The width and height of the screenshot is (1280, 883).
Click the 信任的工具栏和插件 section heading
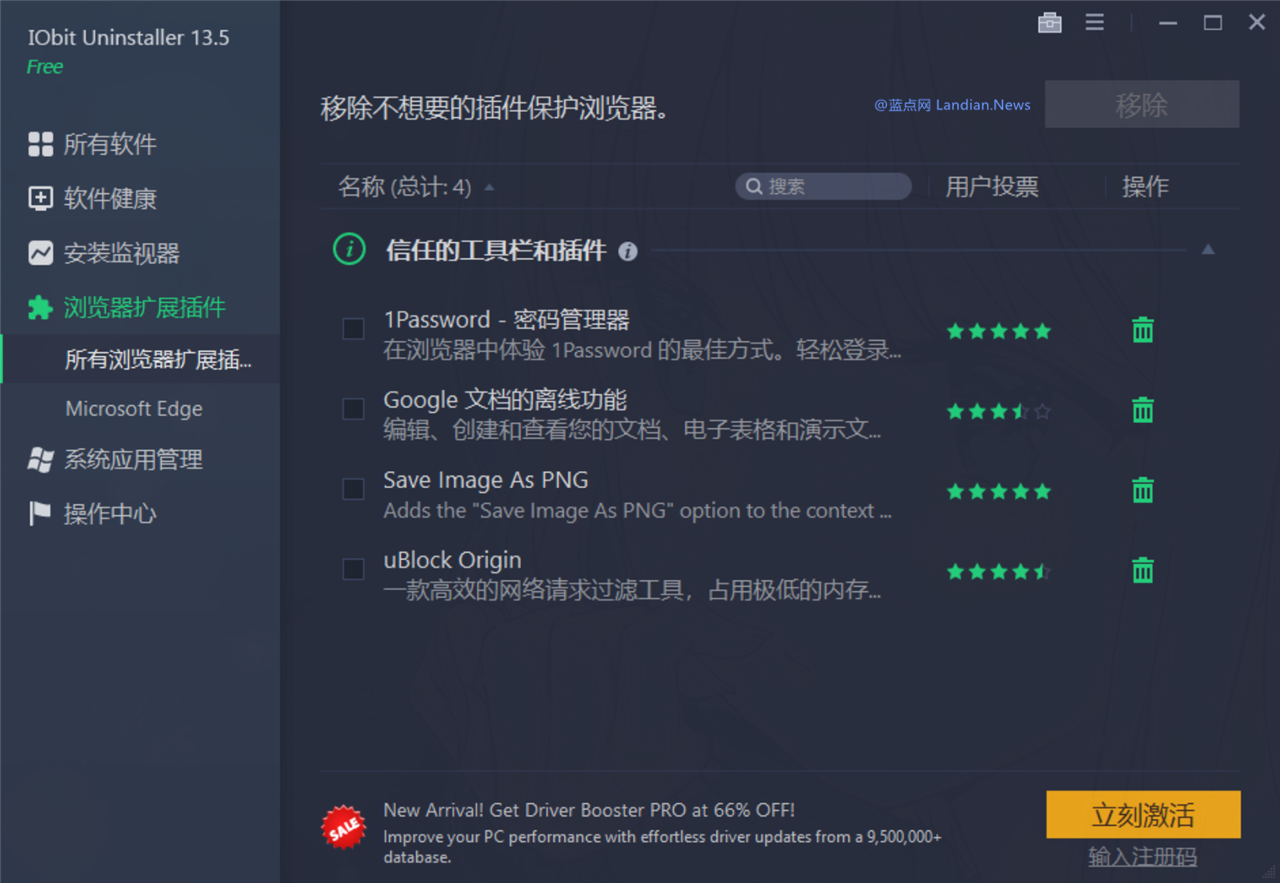click(x=496, y=250)
